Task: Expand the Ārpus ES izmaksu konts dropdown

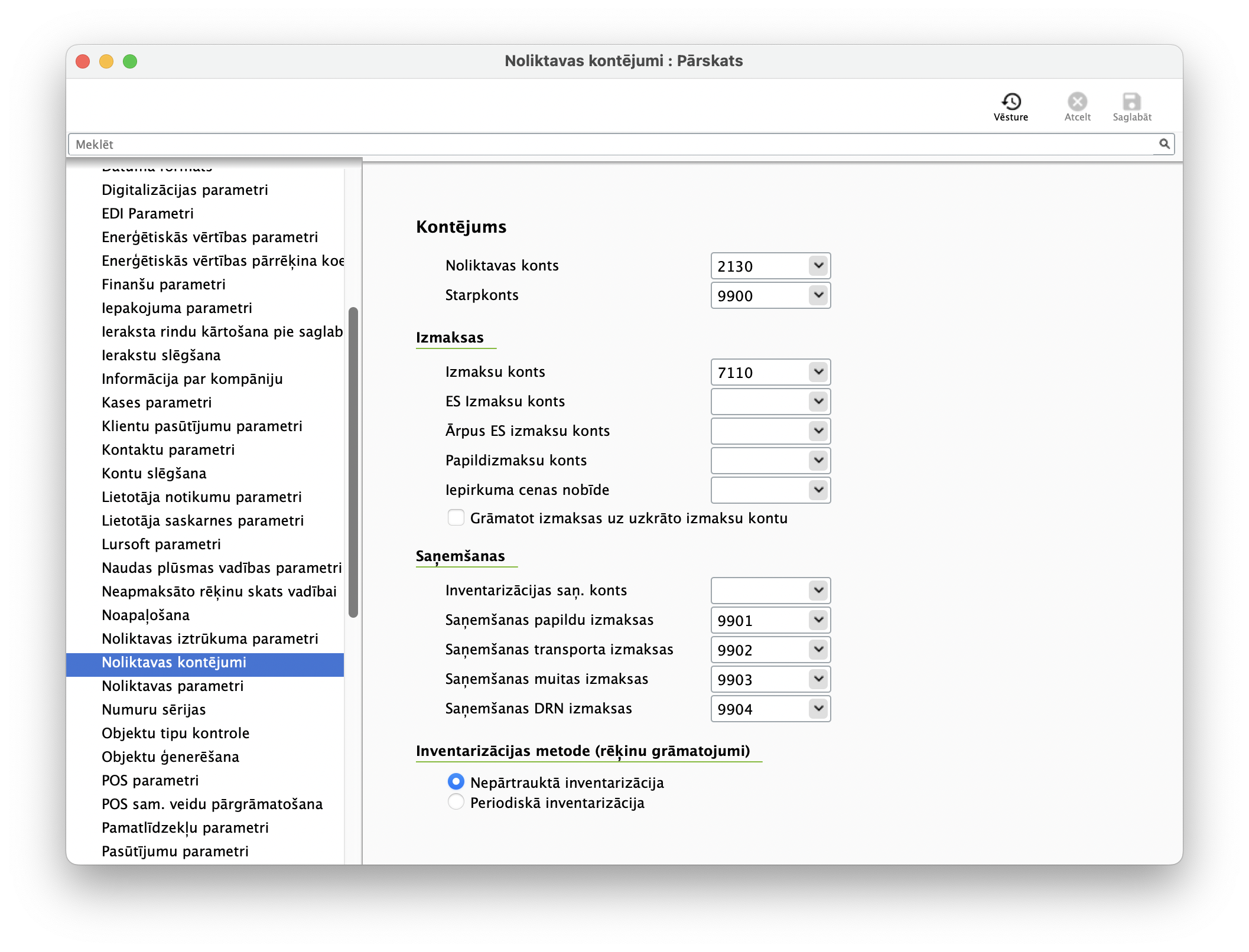Action: (x=818, y=431)
